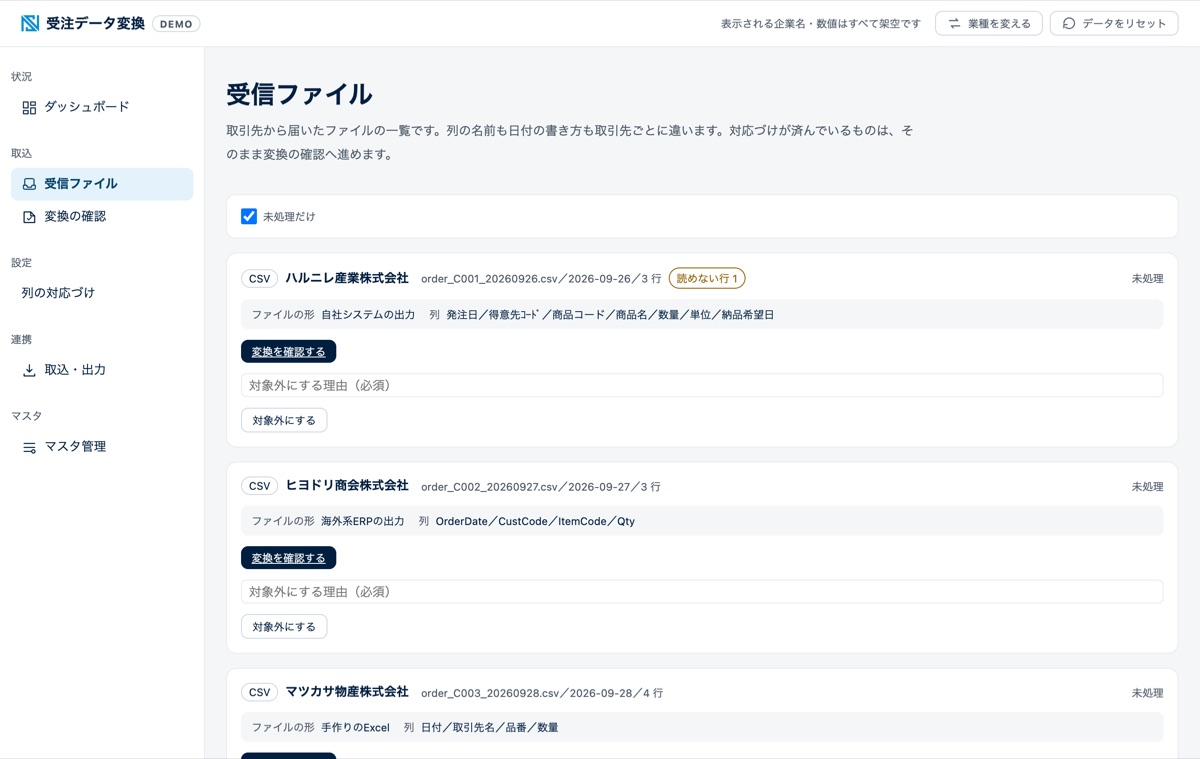This screenshot has width=1200, height=759.
Task: Click the DEMO badge in header
Action: (x=176, y=23)
